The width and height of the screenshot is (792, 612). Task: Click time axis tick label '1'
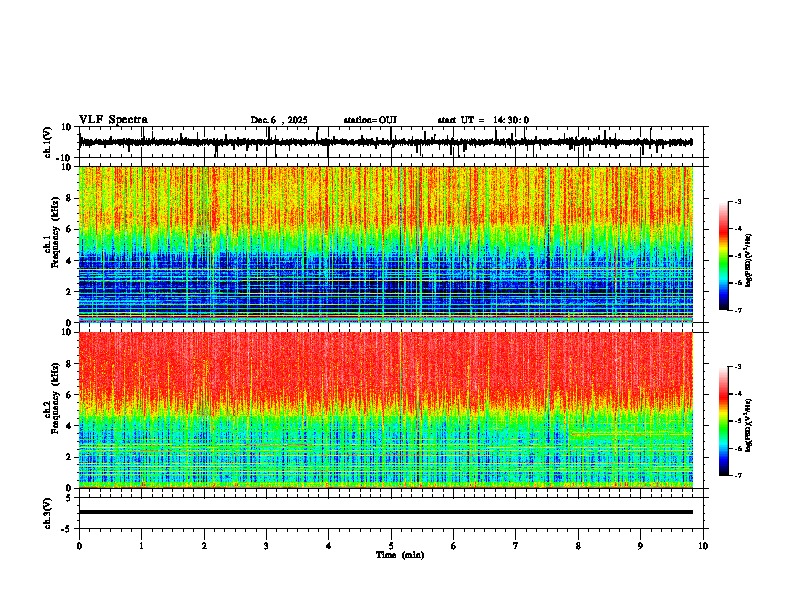[x=141, y=546]
